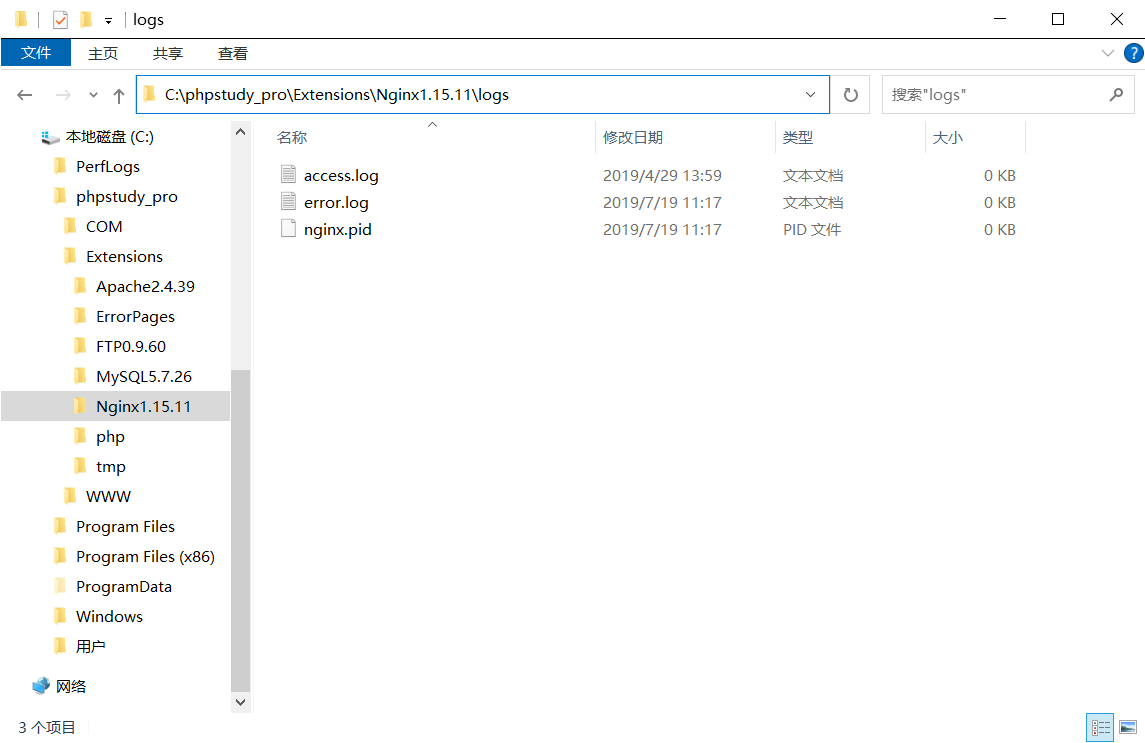This screenshot has width=1145, height=743.
Task: Open the Apache2.4.39 folder
Action: pos(145,286)
